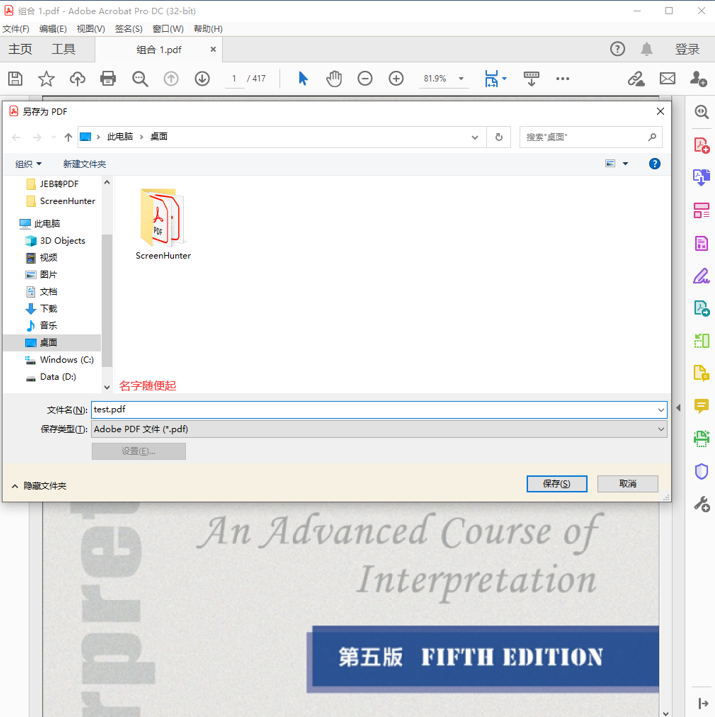The width and height of the screenshot is (715, 717).
Task: Open the 文件(F) menu
Action: click(x=16, y=29)
